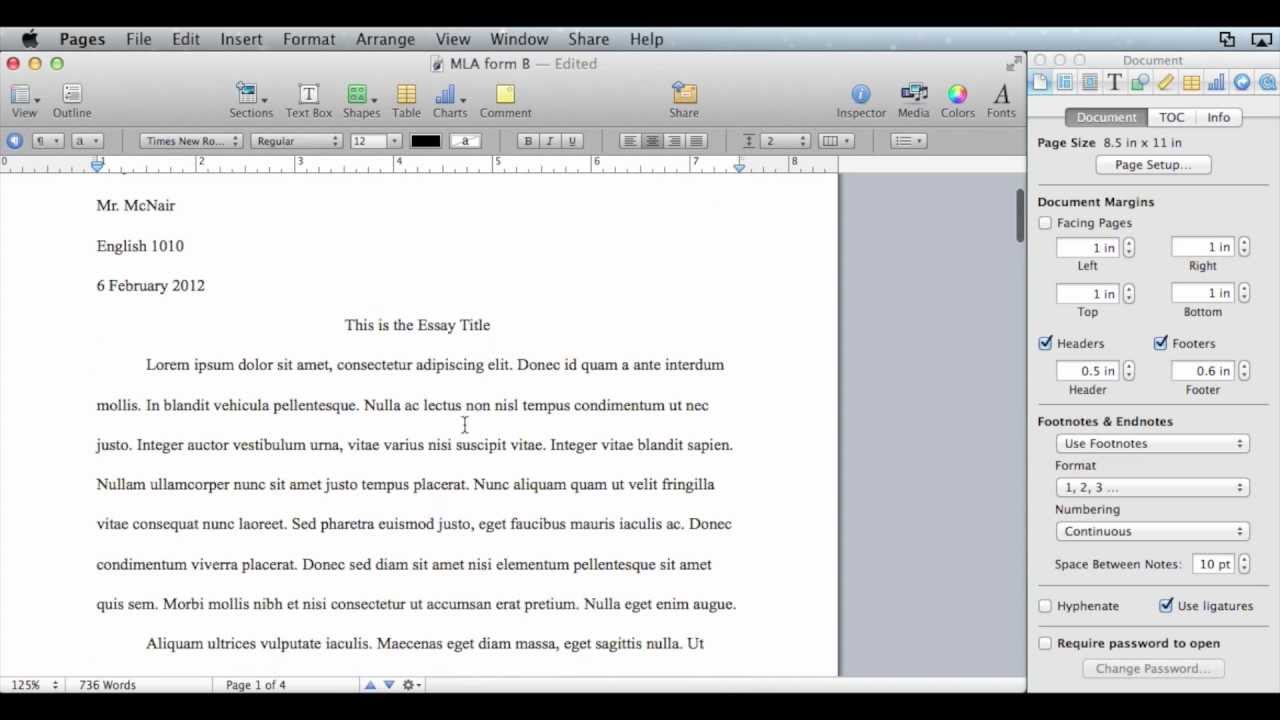Toggle Bold formatting in the format bar
The image size is (1280, 720).
528,141
